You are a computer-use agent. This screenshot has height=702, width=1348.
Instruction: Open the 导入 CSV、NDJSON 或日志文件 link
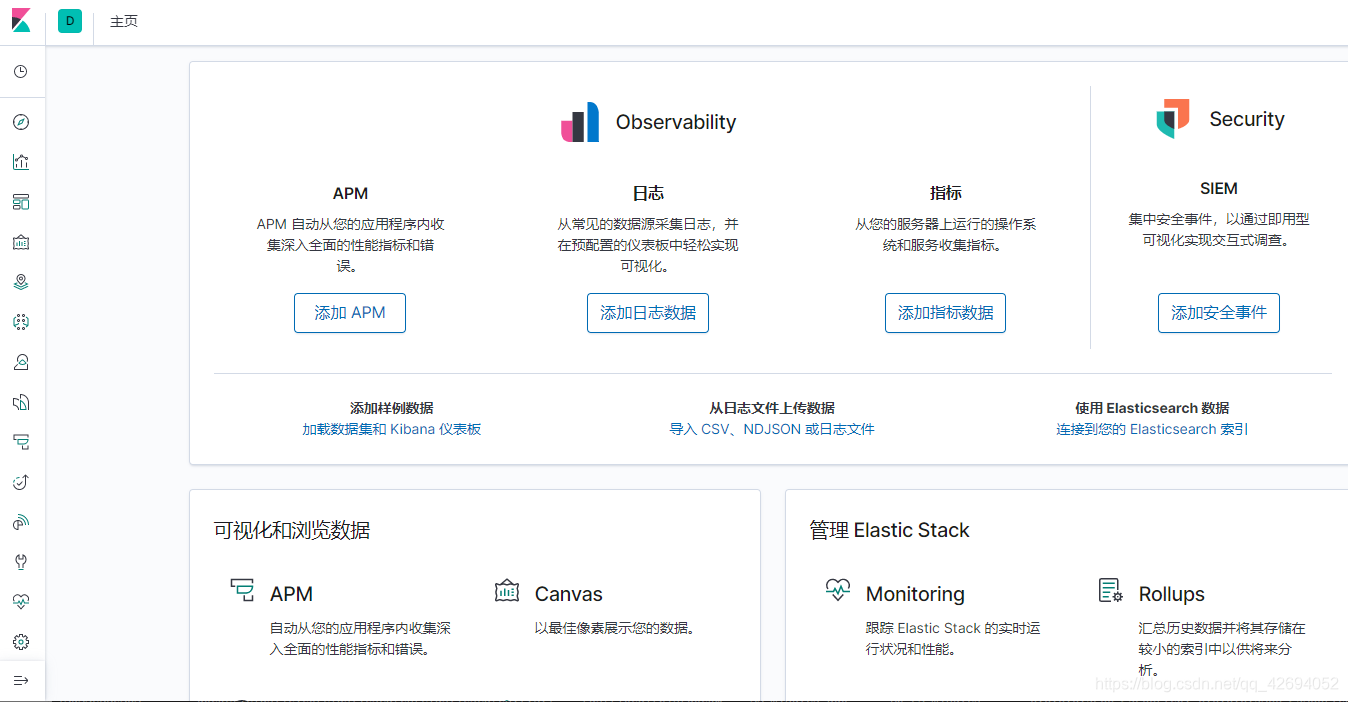772,429
